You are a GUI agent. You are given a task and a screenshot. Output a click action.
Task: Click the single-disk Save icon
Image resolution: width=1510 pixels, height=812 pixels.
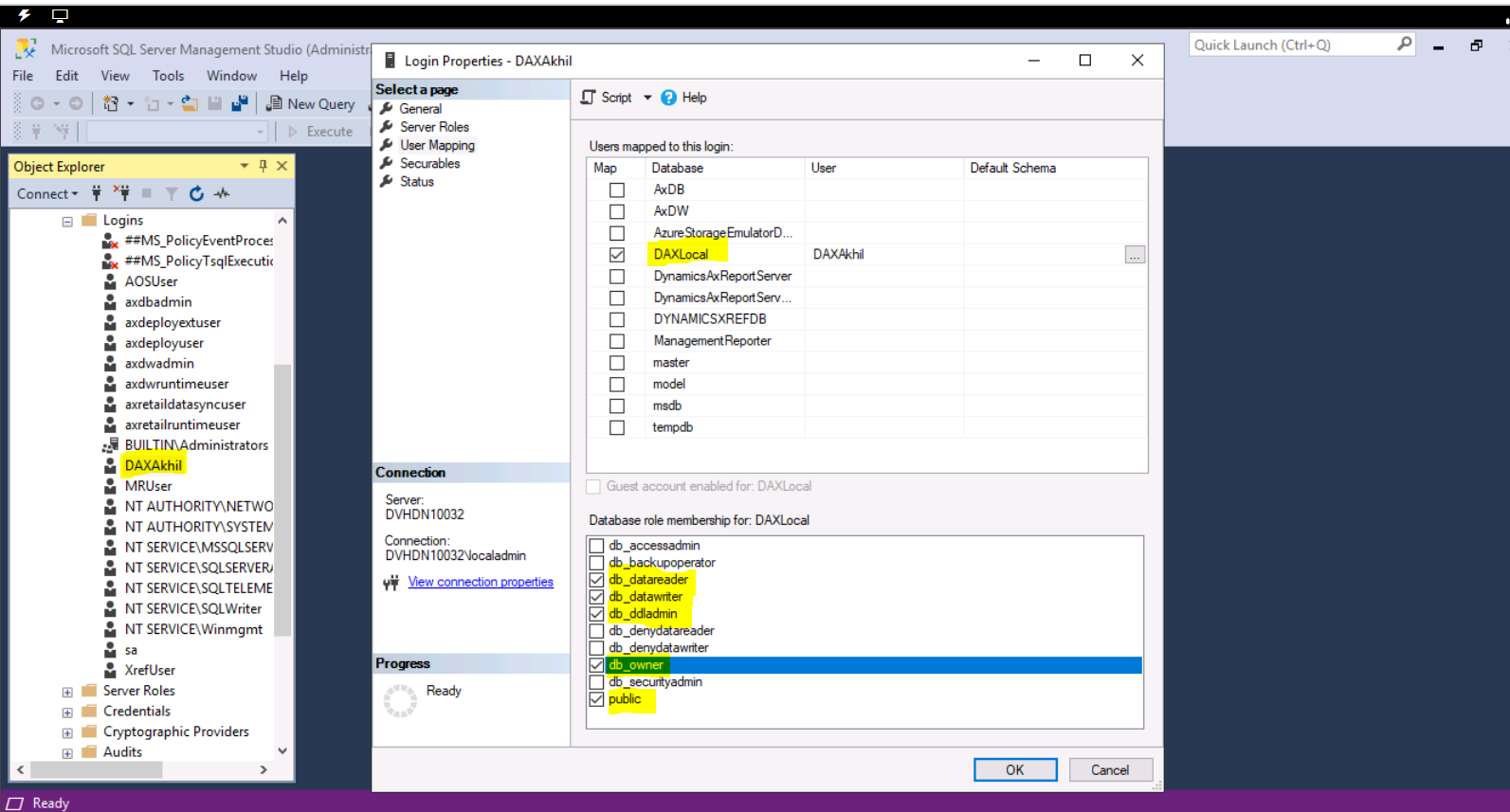[214, 103]
